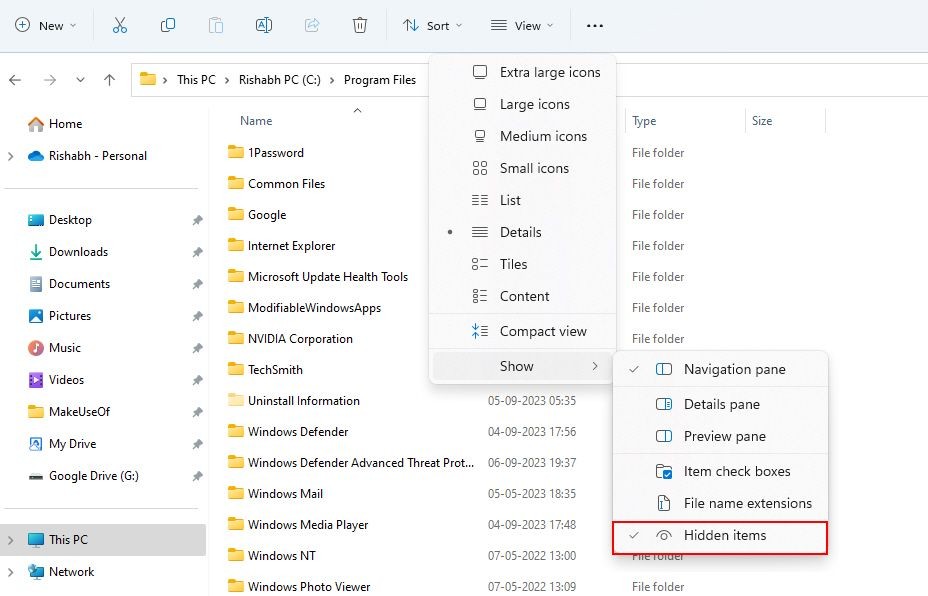Screen dimensions: 928x596
Task: Go forward with the right arrow
Action: pyautogui.click(x=50, y=80)
